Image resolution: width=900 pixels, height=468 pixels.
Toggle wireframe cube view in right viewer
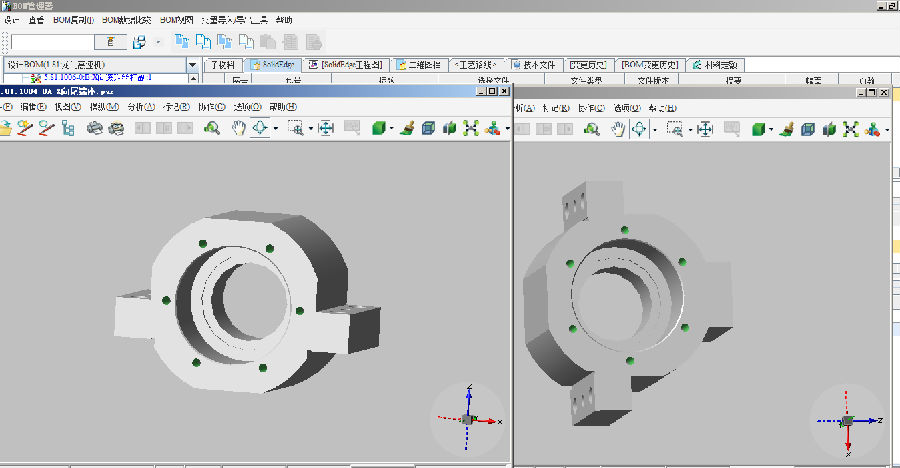[x=808, y=129]
